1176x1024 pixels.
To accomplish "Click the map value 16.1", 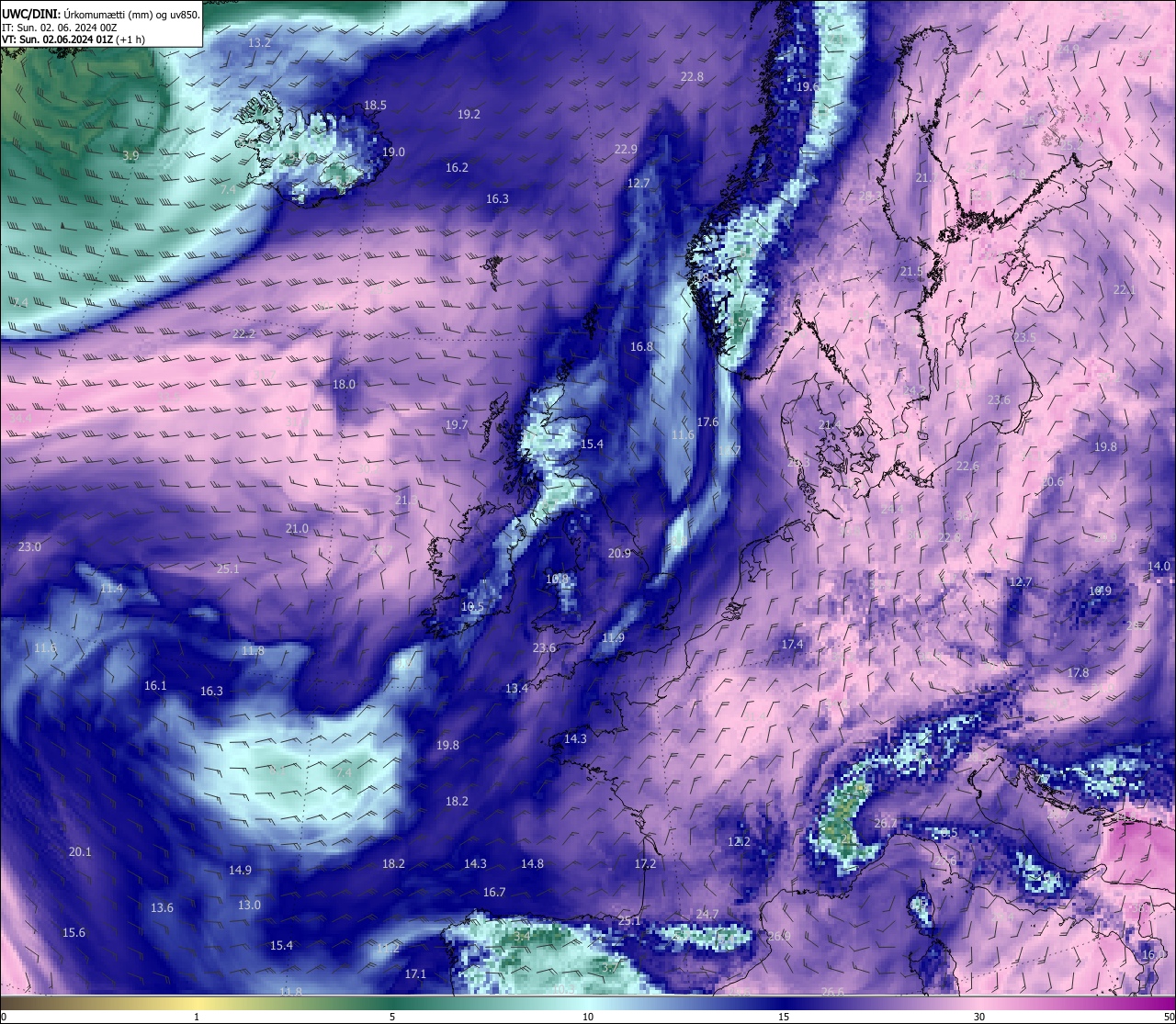I will 155,686.
